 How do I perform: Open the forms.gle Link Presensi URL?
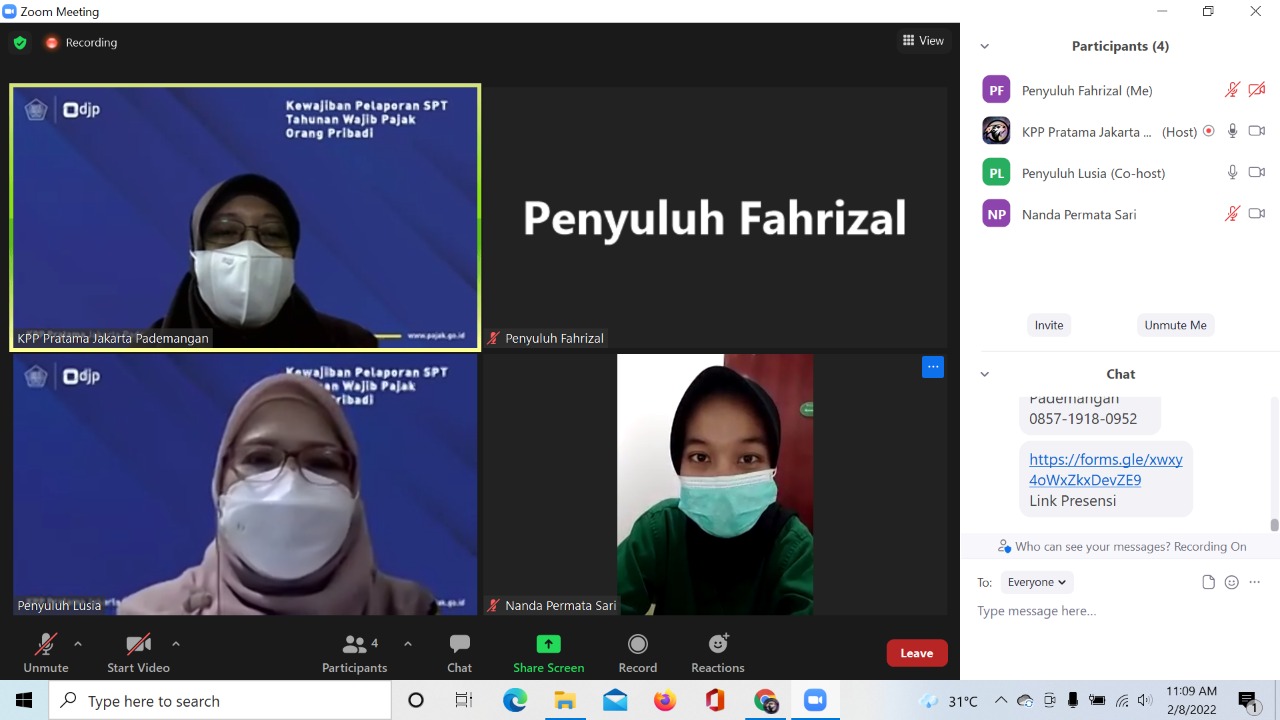pyautogui.click(x=1105, y=470)
